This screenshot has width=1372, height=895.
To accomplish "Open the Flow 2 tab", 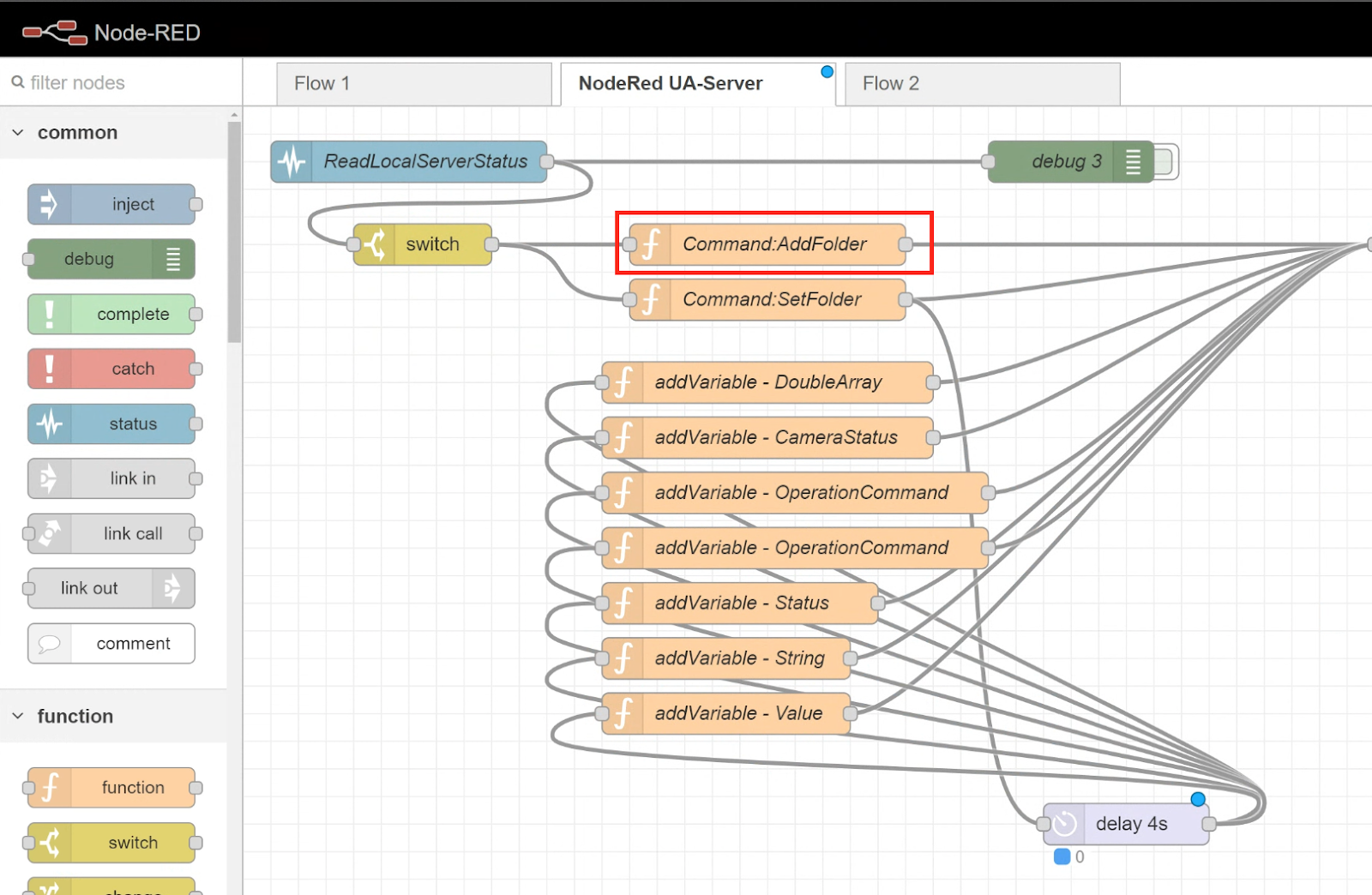I will click(x=982, y=83).
